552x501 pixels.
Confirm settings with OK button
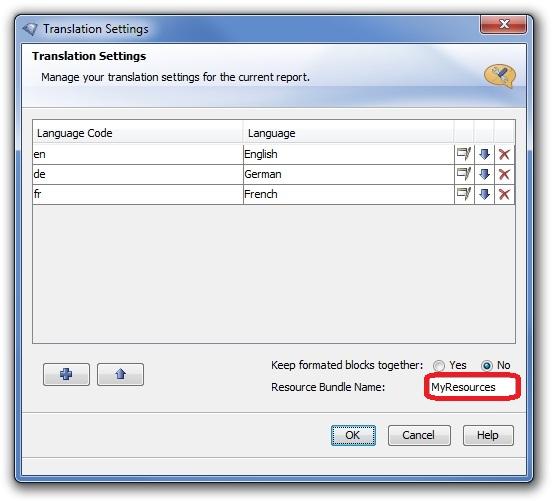point(353,435)
